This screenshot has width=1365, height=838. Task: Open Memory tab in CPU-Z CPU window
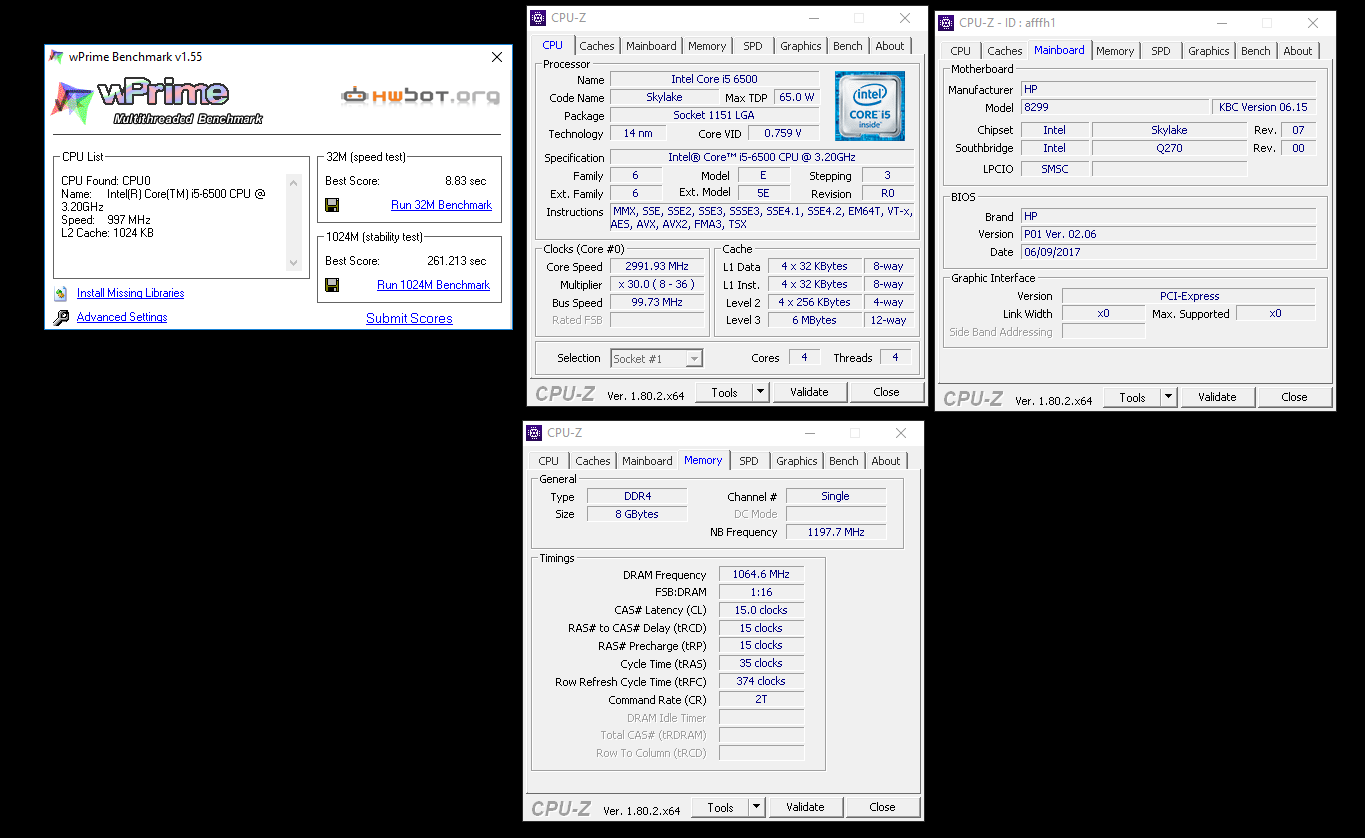point(707,46)
